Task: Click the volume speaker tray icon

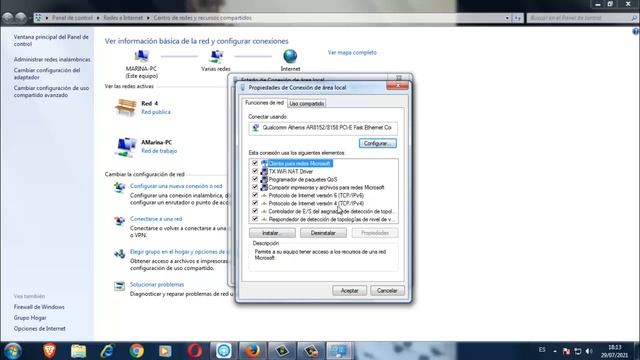Action: click(x=589, y=351)
